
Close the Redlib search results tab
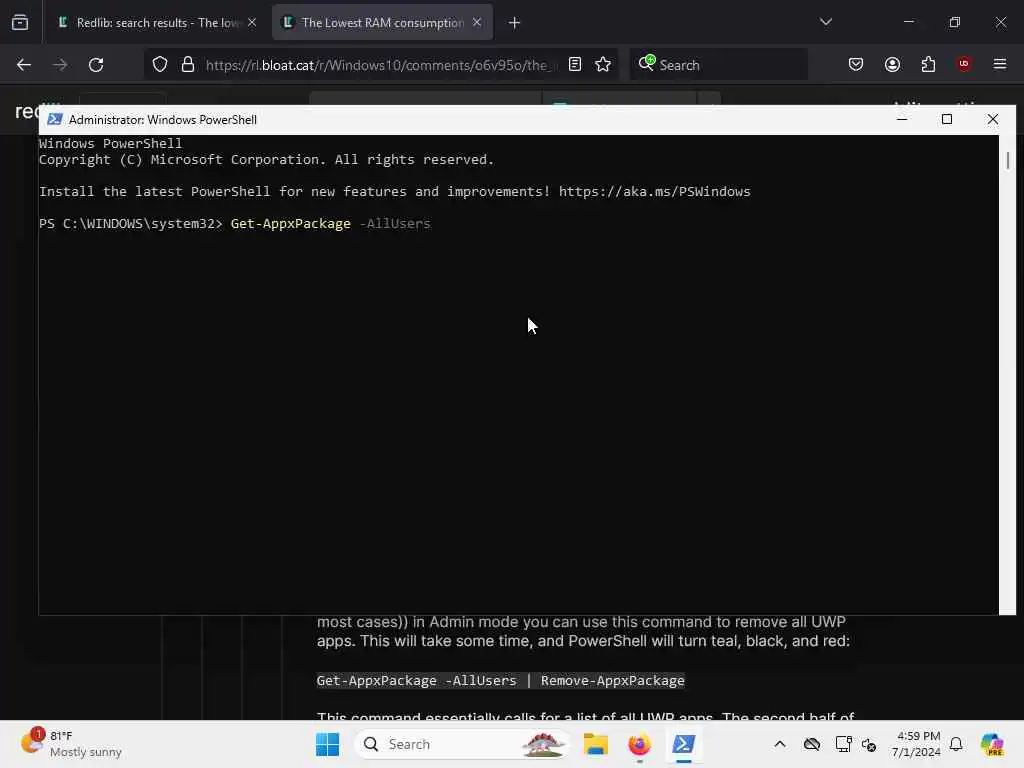point(252,23)
